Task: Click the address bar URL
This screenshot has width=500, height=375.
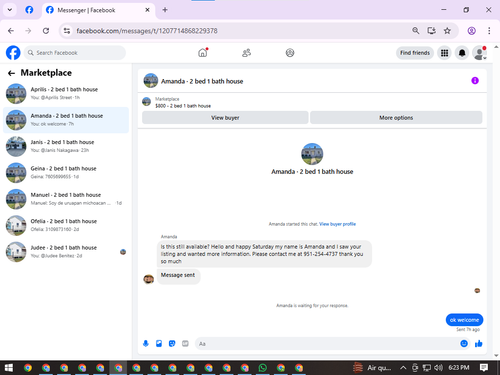Action: click(147, 31)
